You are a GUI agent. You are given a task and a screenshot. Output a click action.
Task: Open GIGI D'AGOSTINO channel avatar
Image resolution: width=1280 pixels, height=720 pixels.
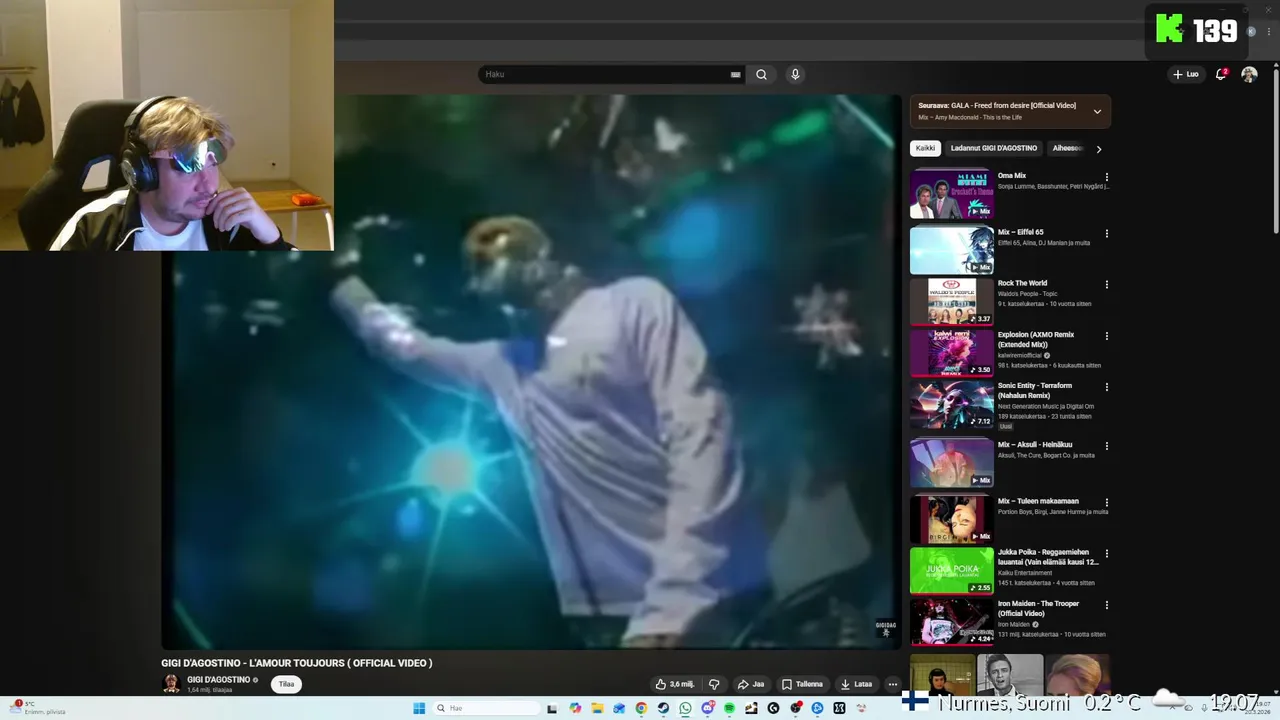[x=171, y=684]
